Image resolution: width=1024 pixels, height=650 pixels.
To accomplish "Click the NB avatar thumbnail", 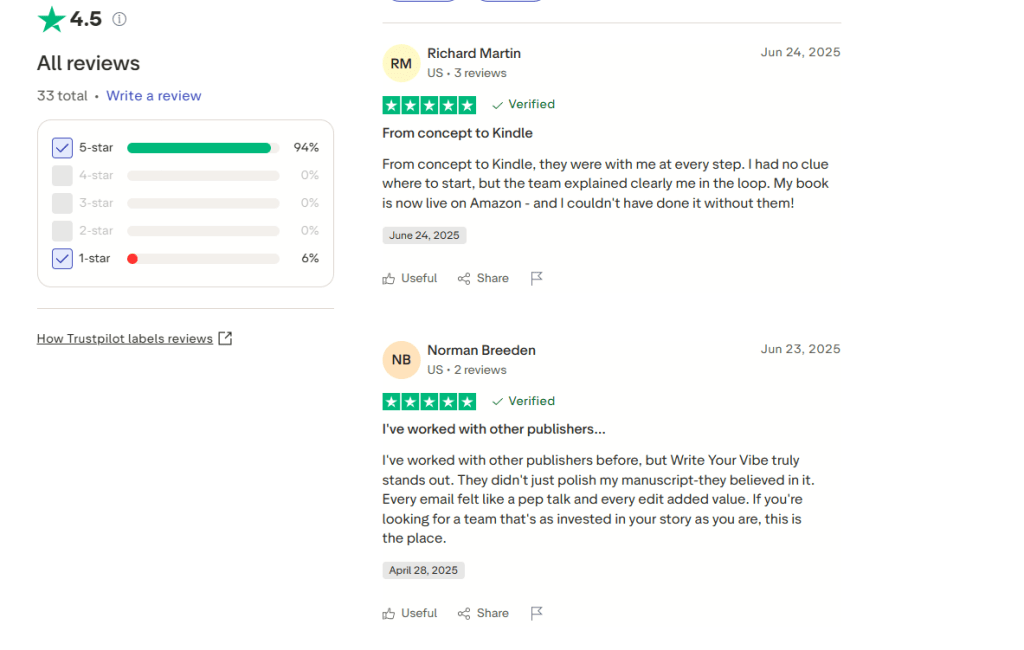I will tap(401, 360).
